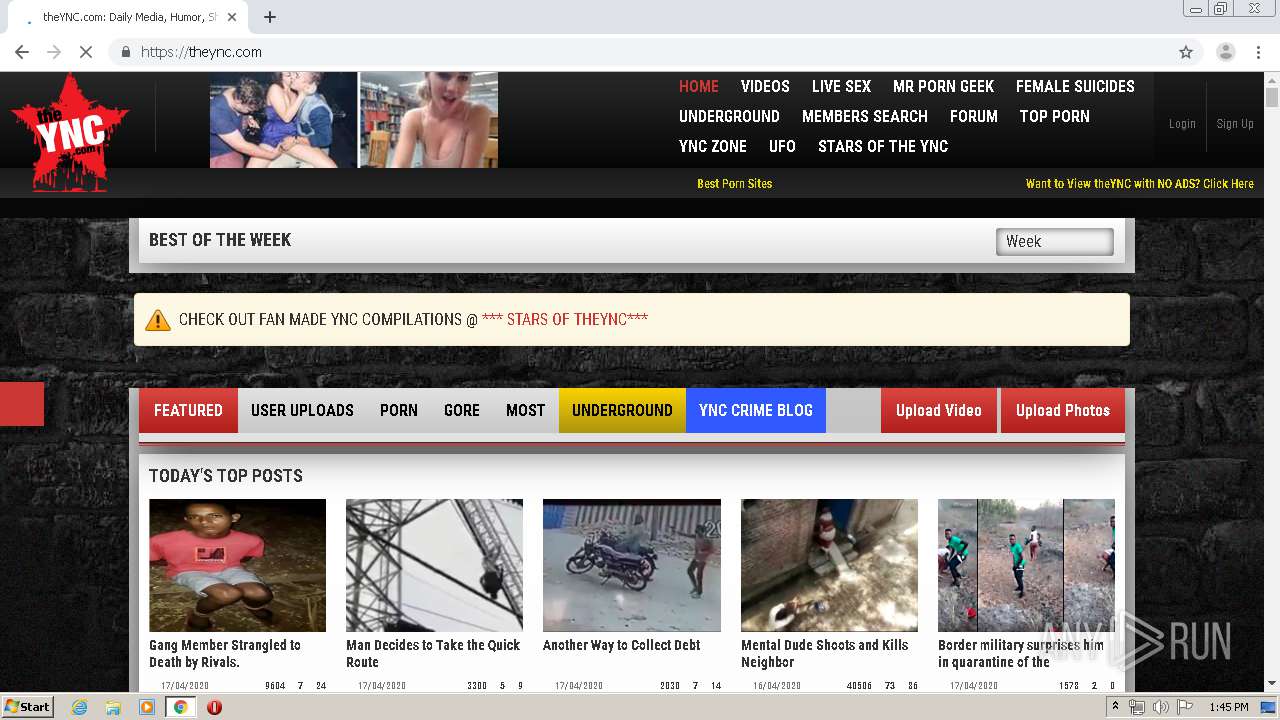Click the TODAY'S TOP POSTS heading
Screen dimensions: 1280x720
pos(226,476)
